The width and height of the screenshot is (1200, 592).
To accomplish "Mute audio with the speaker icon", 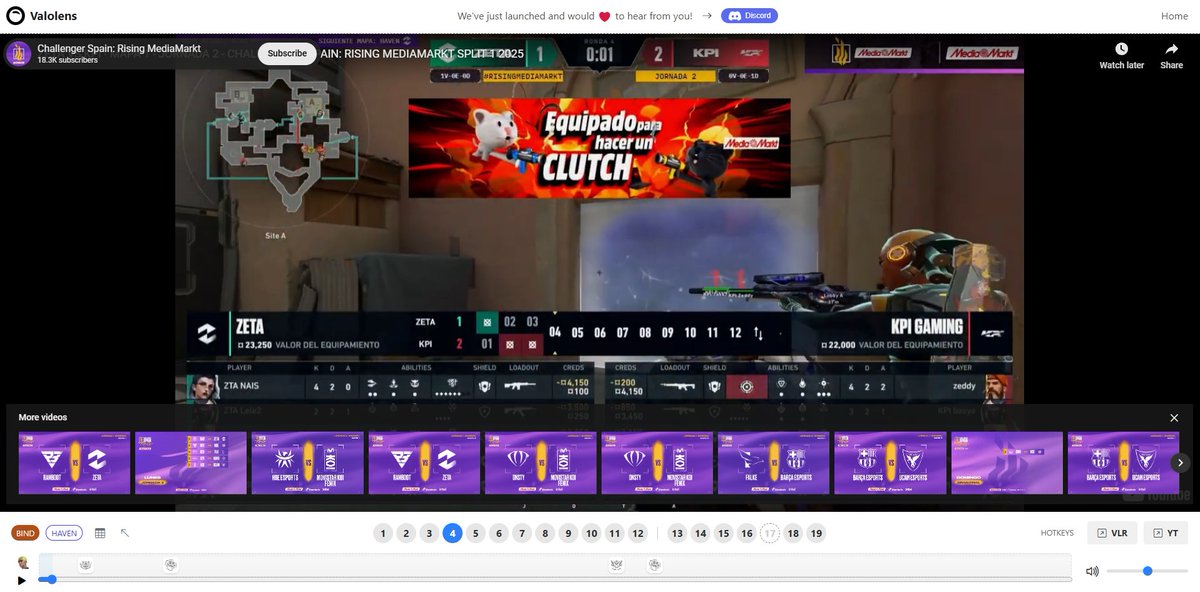I will [1092, 571].
